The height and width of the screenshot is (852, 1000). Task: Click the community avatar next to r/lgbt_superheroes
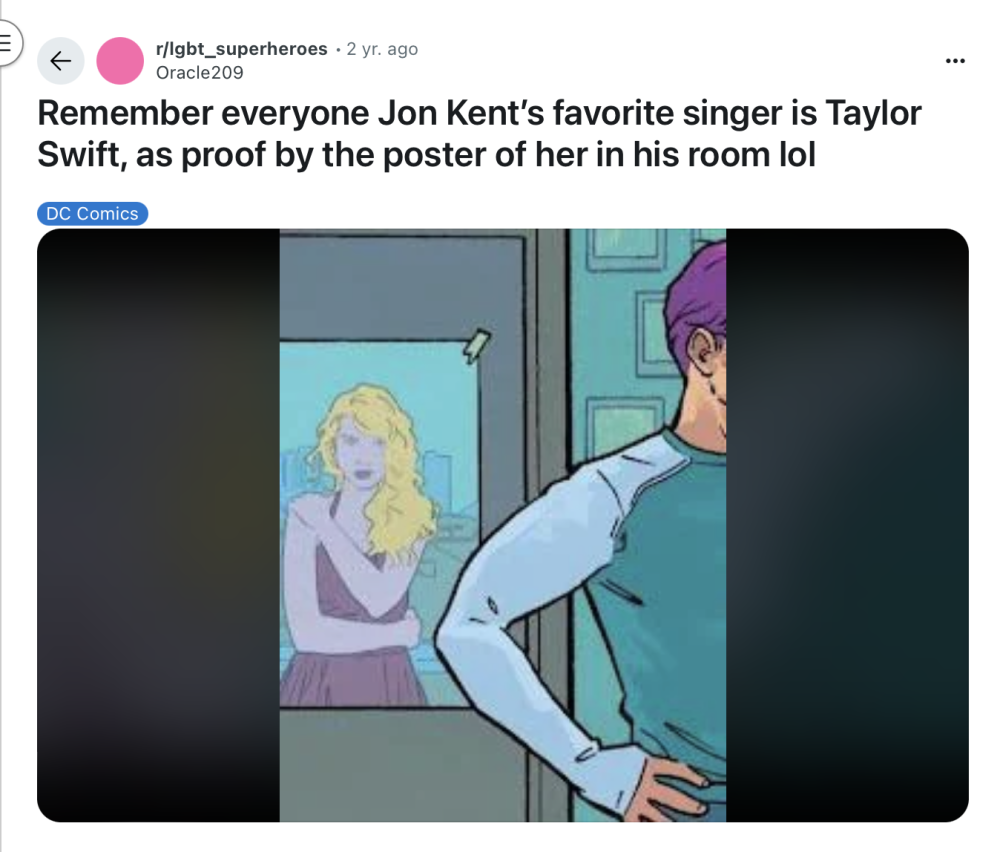pos(120,60)
